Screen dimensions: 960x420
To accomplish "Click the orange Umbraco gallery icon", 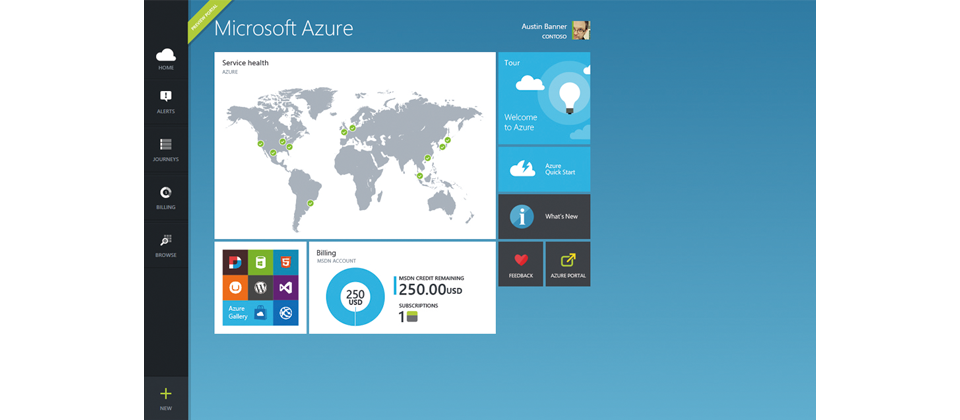I will coord(236,287).
